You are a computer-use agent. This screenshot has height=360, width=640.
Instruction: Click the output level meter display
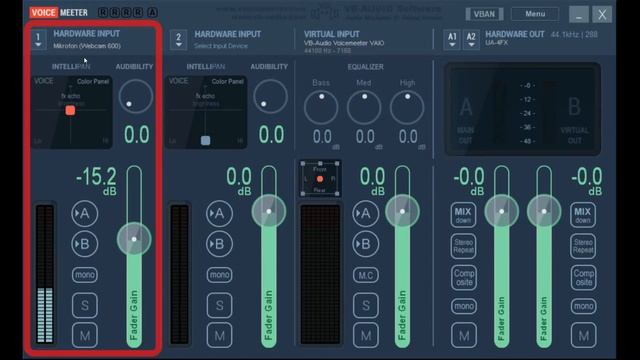(522, 109)
